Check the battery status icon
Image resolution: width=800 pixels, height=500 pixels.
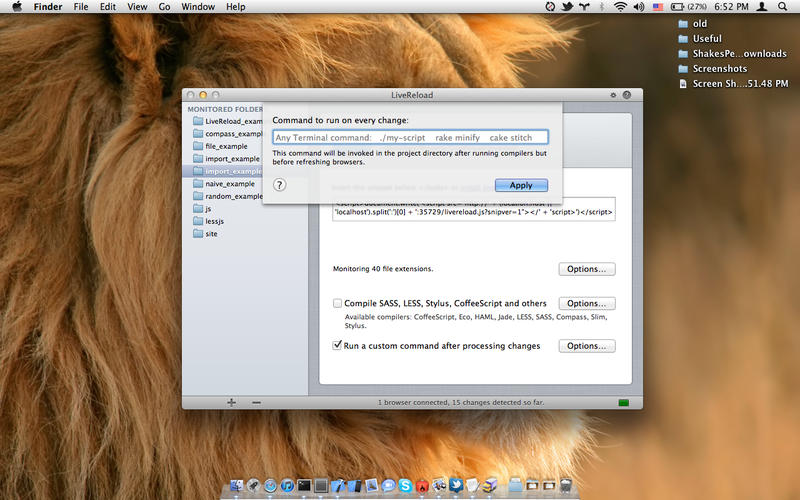point(678,7)
